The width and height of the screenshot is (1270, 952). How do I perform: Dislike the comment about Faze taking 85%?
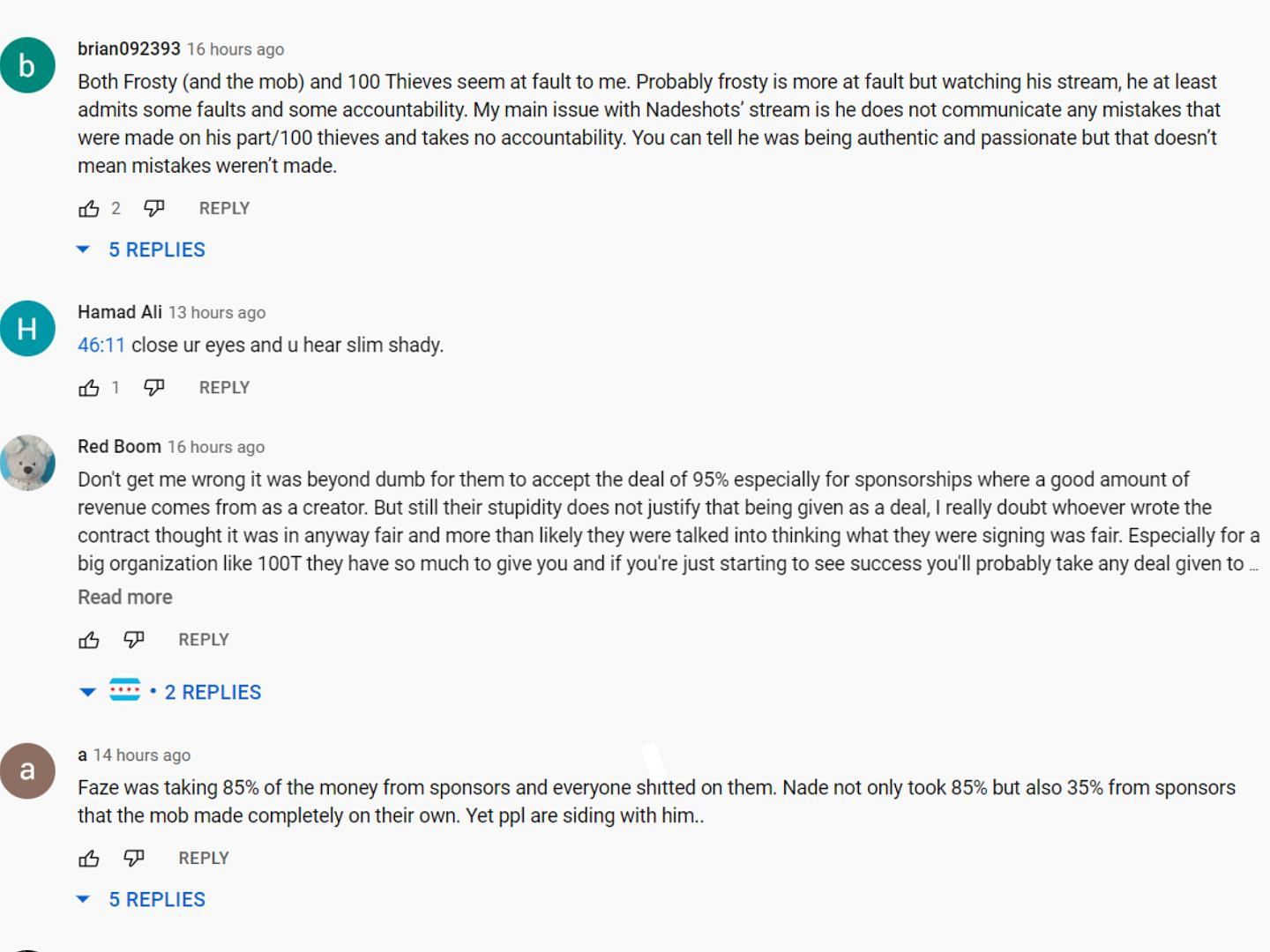coord(134,859)
